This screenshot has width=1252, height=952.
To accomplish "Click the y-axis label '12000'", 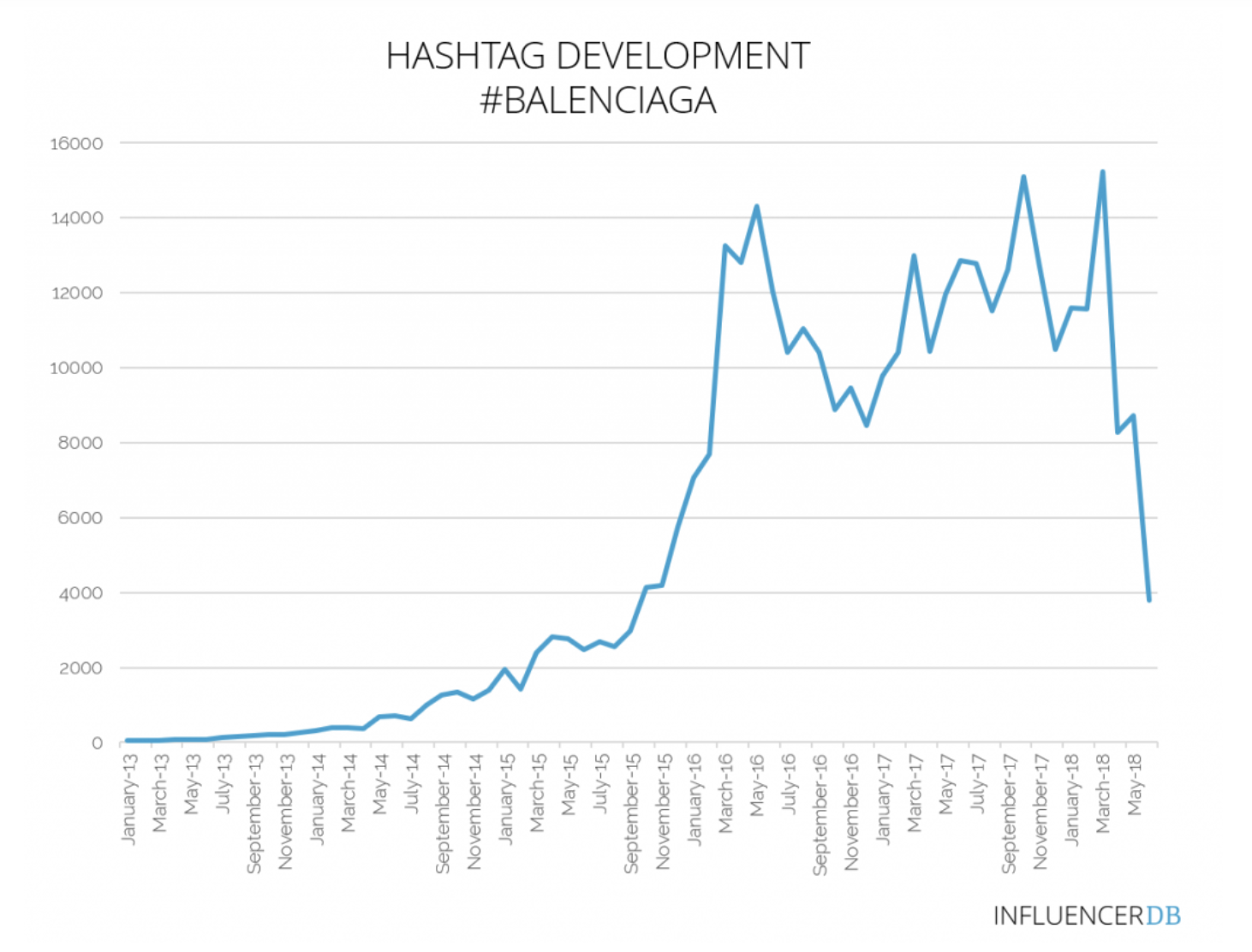I will point(76,294).
